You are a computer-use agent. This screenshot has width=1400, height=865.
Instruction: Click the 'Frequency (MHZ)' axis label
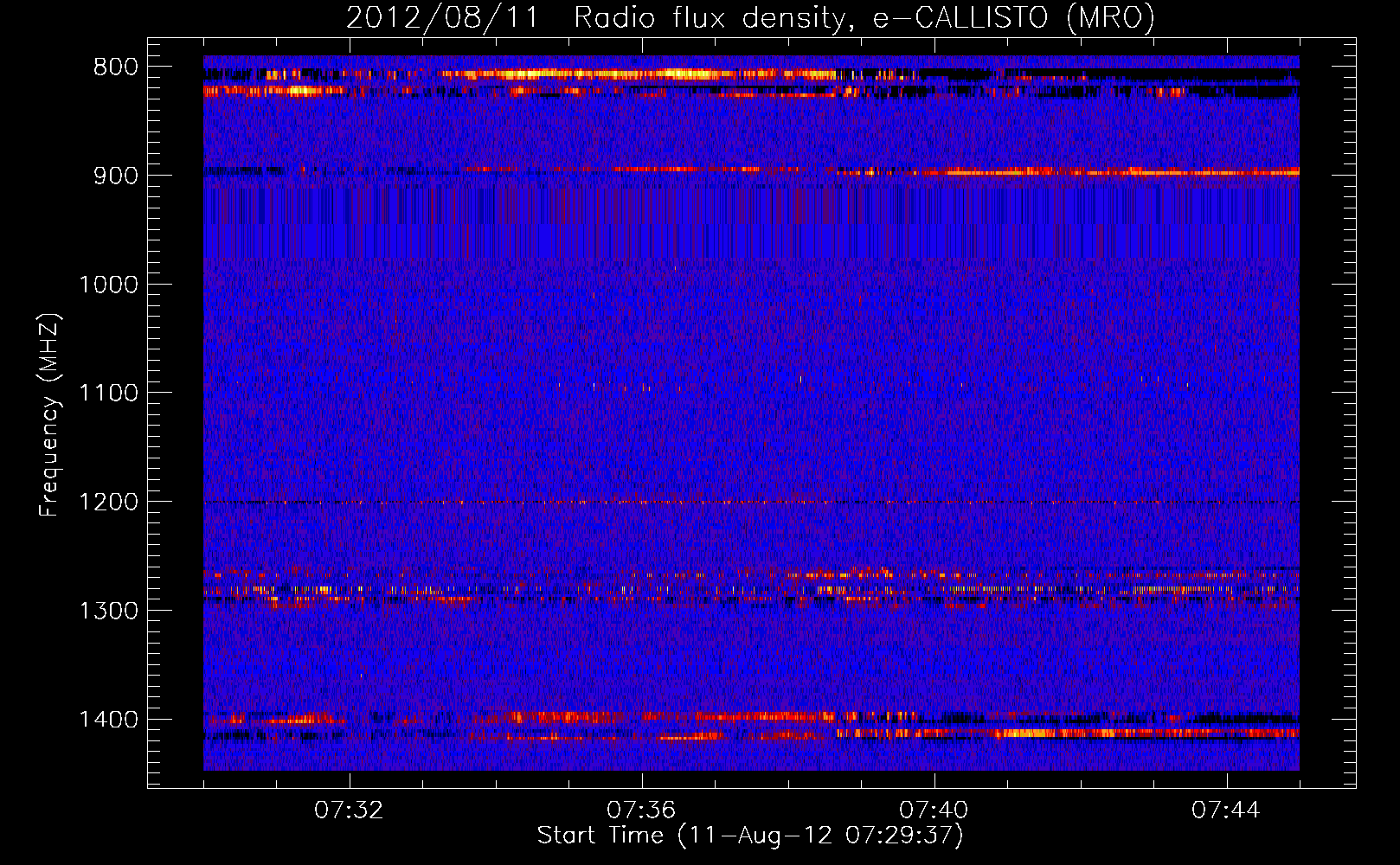click(x=49, y=415)
